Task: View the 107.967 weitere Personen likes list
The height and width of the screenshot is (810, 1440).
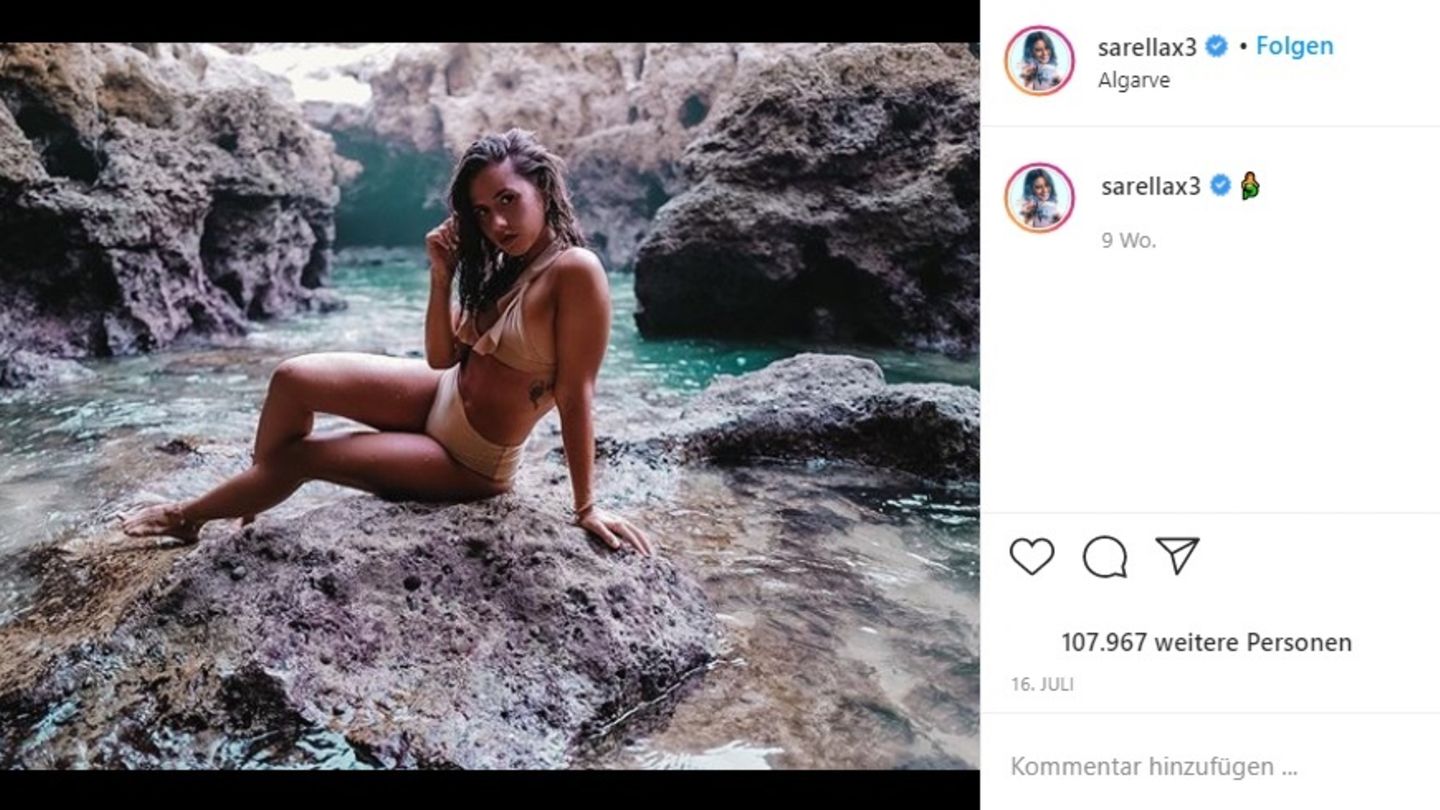Action: click(x=1206, y=642)
